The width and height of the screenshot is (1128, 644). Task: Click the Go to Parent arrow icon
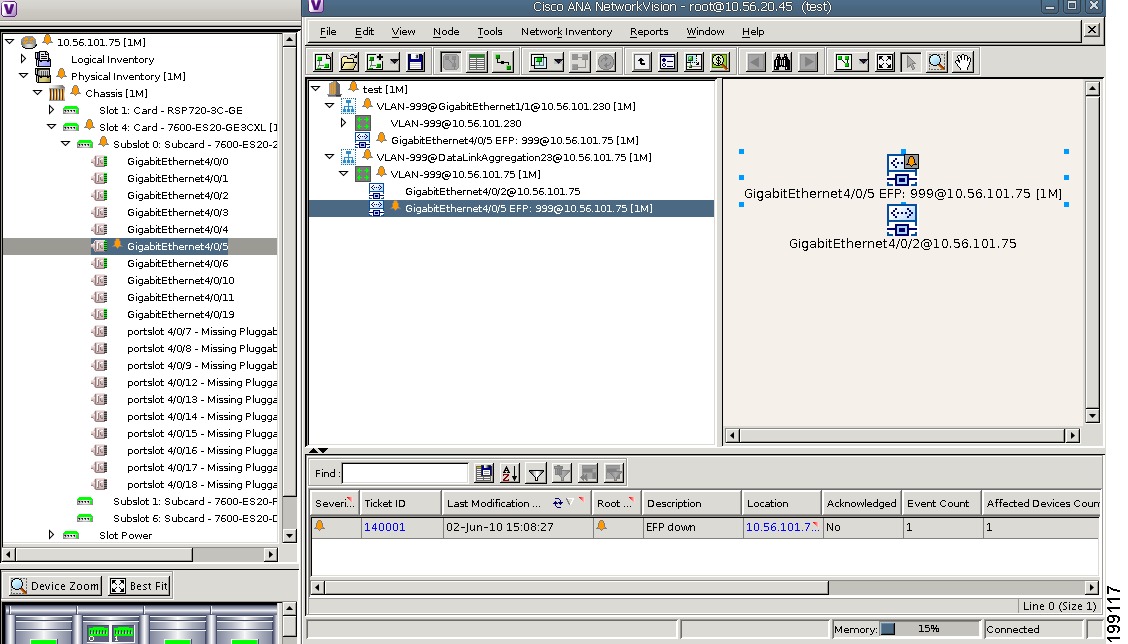642,63
